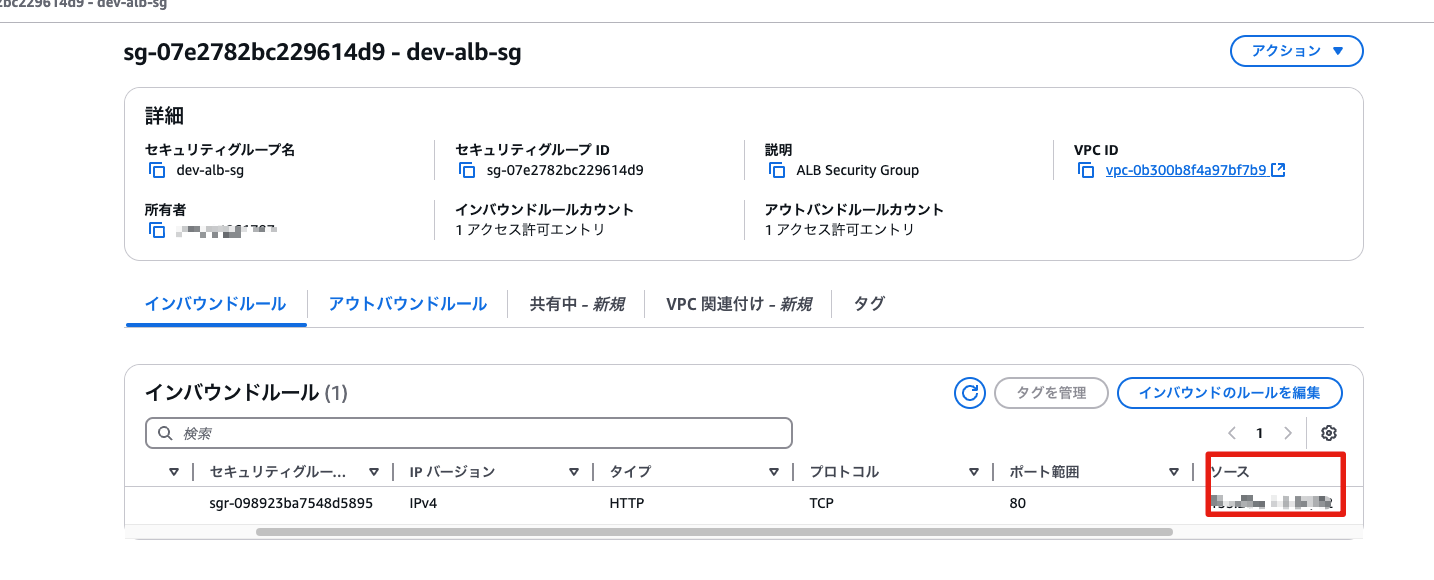Open the table preferences gear
Viewport: 1434px width, 580px height.
[1328, 433]
